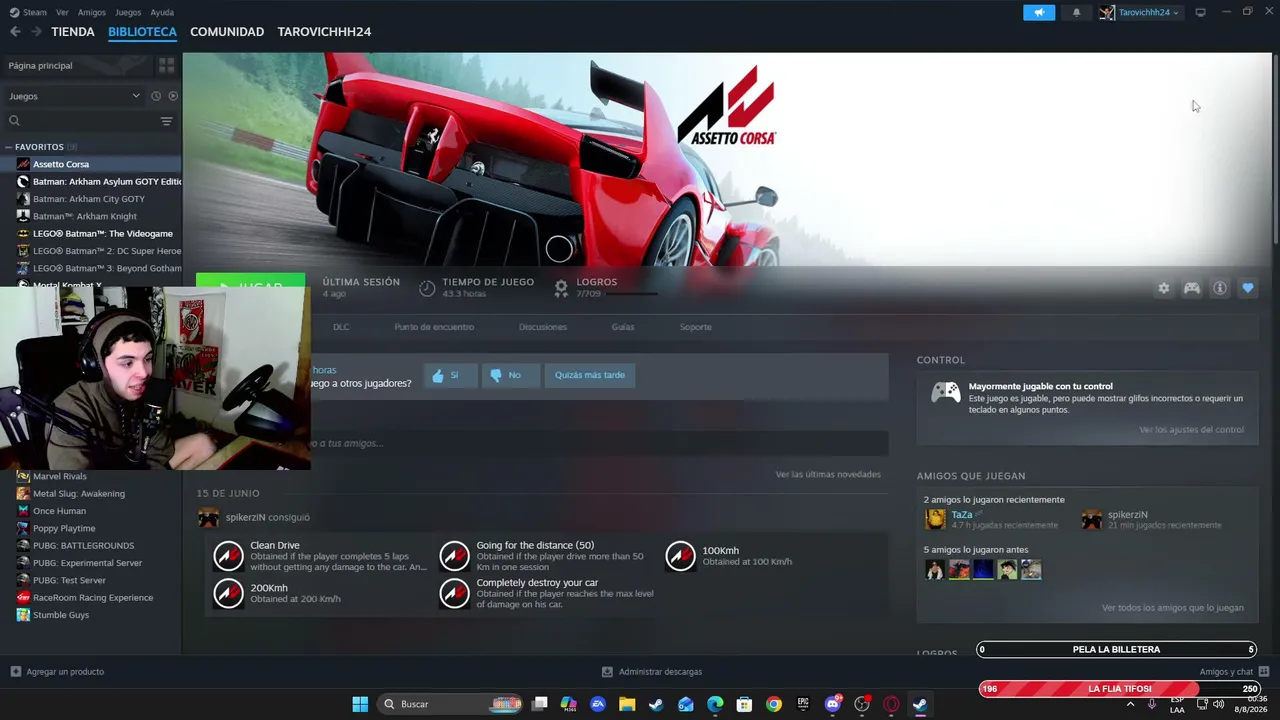The width and height of the screenshot is (1280, 720).
Task: Open Google Chrome from taskbar
Action: [x=773, y=704]
